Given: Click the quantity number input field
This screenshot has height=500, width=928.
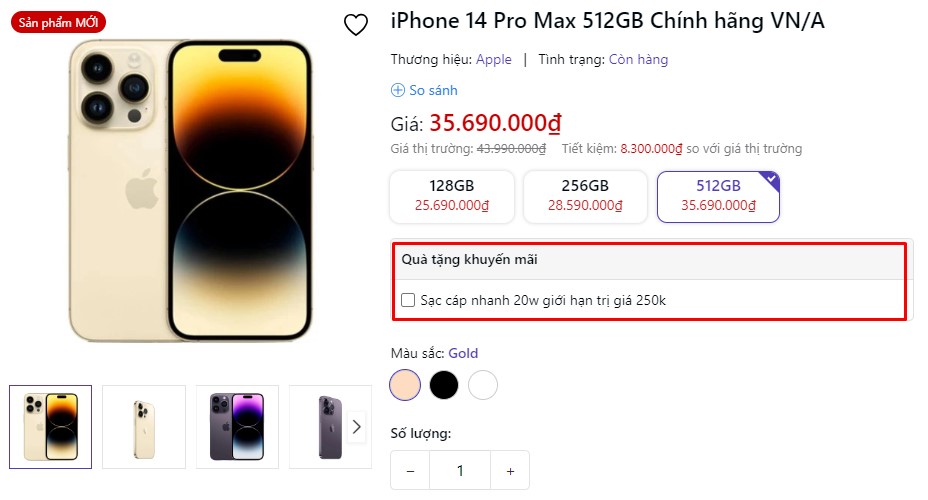Looking at the screenshot, I should click(x=460, y=470).
